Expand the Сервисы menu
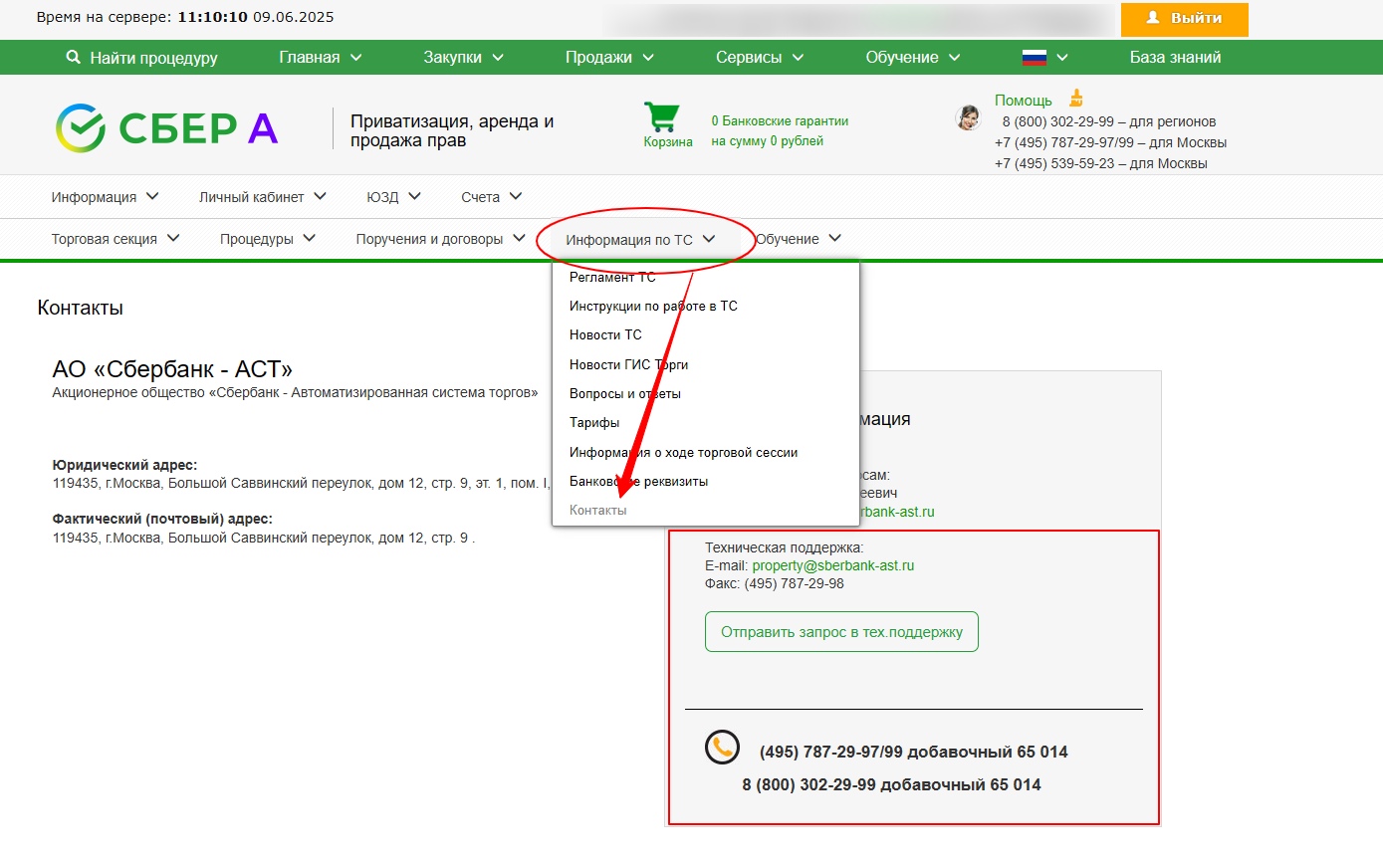The width and height of the screenshot is (1383, 868). click(x=760, y=58)
